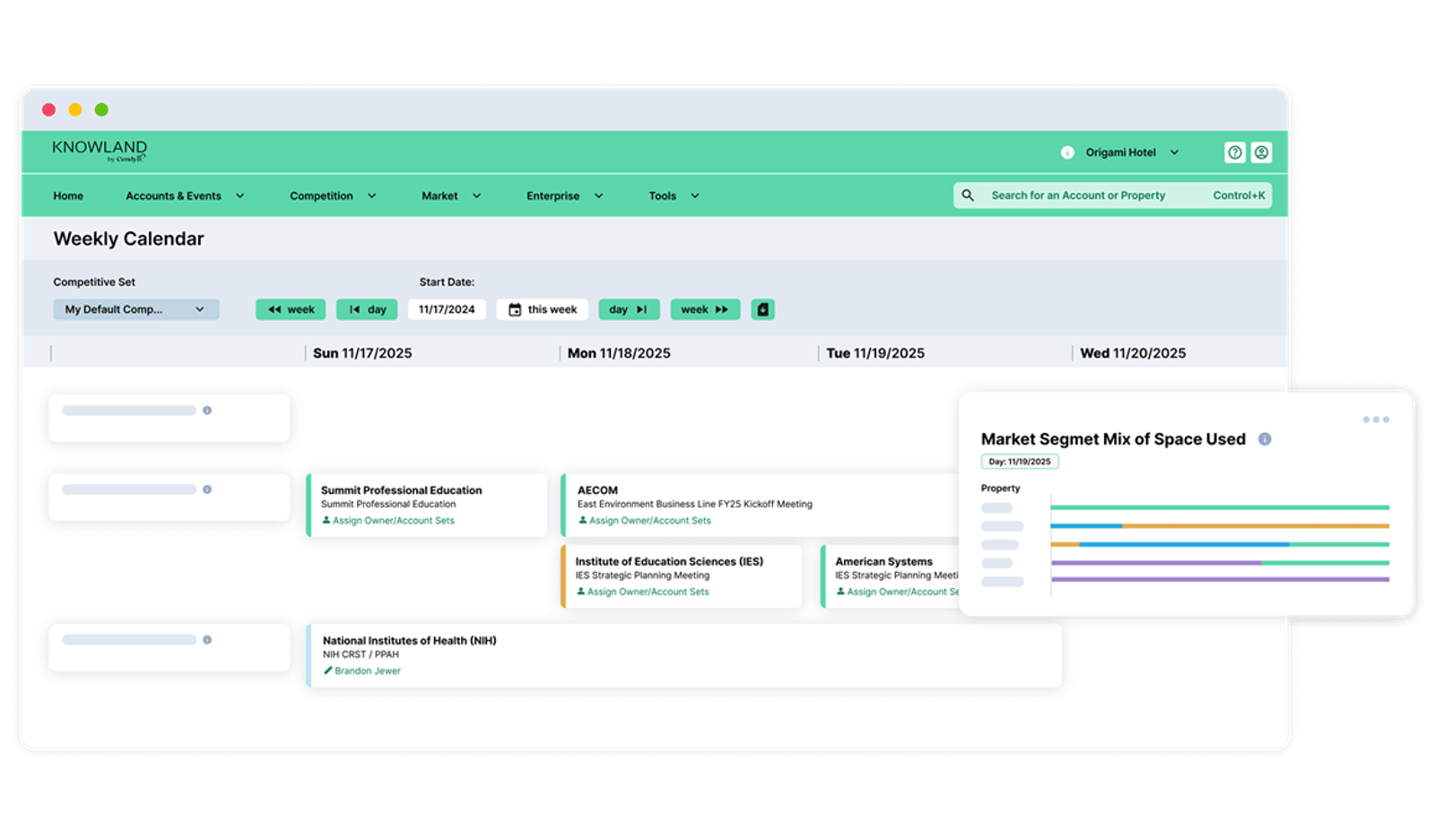Click person icon in Institute of Education Sciences card
Screen dimensions: 1435x840
[x=580, y=592]
